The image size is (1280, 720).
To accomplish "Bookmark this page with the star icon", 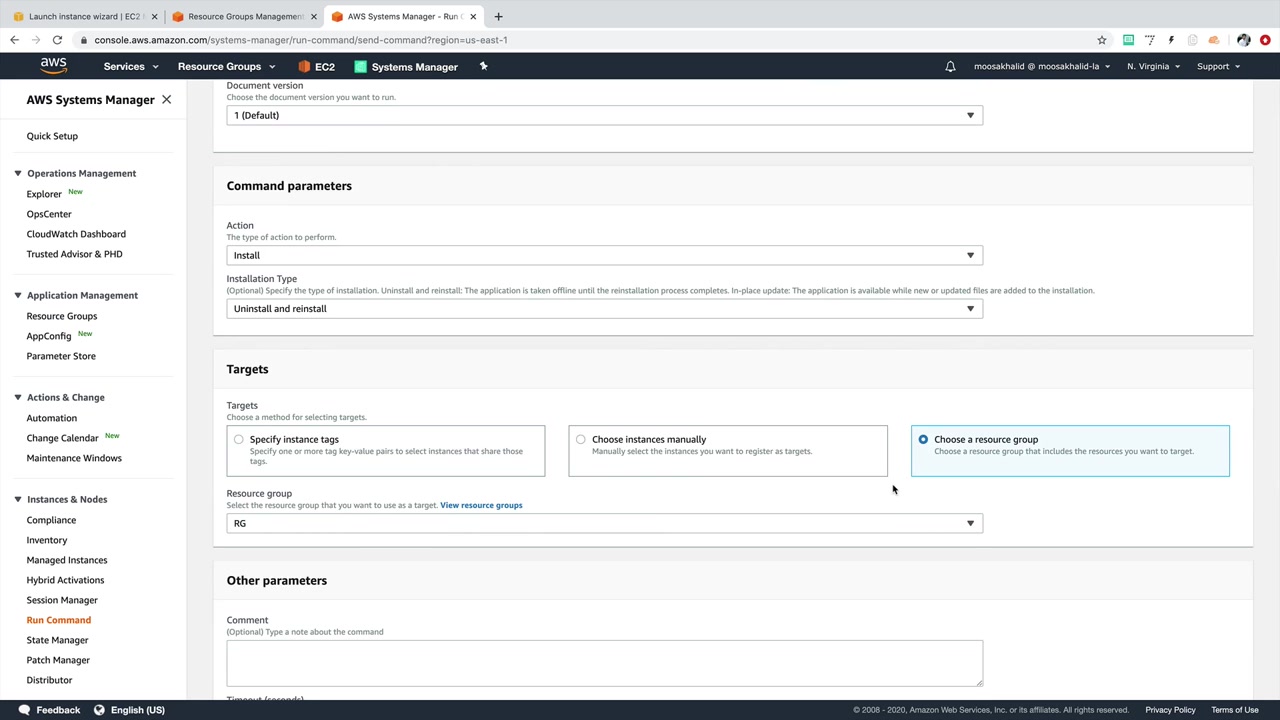I will (1102, 40).
